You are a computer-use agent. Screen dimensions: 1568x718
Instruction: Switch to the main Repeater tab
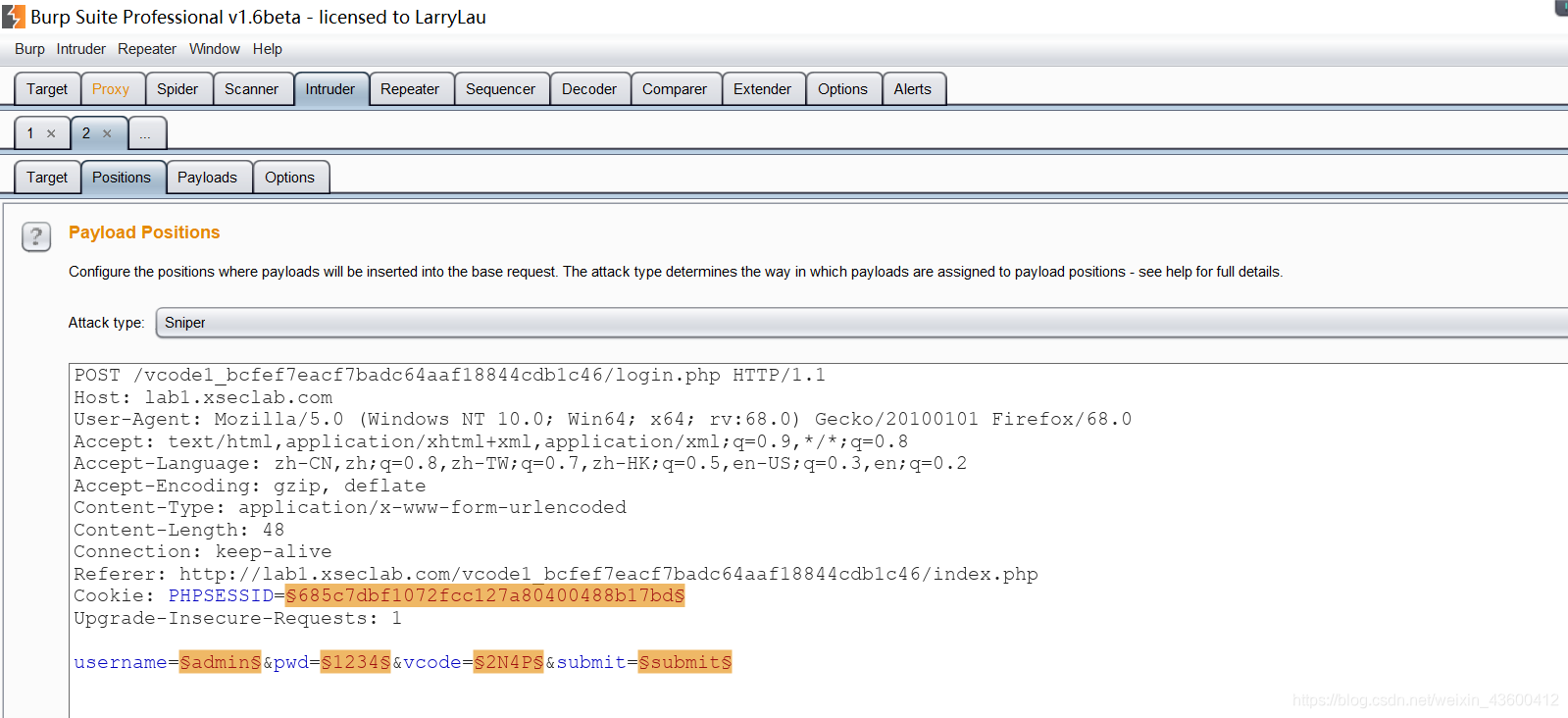coord(410,89)
